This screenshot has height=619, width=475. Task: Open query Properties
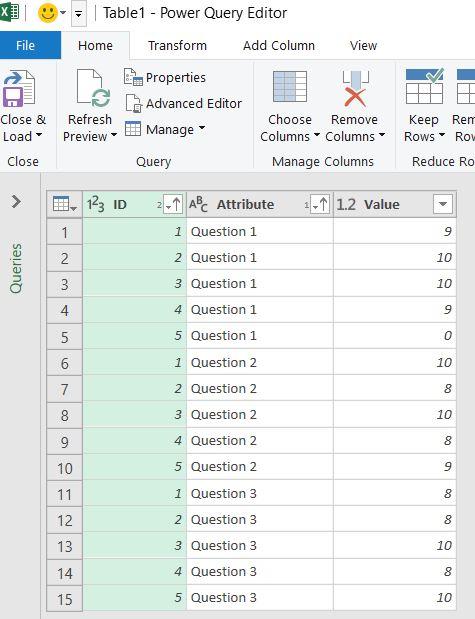point(165,77)
